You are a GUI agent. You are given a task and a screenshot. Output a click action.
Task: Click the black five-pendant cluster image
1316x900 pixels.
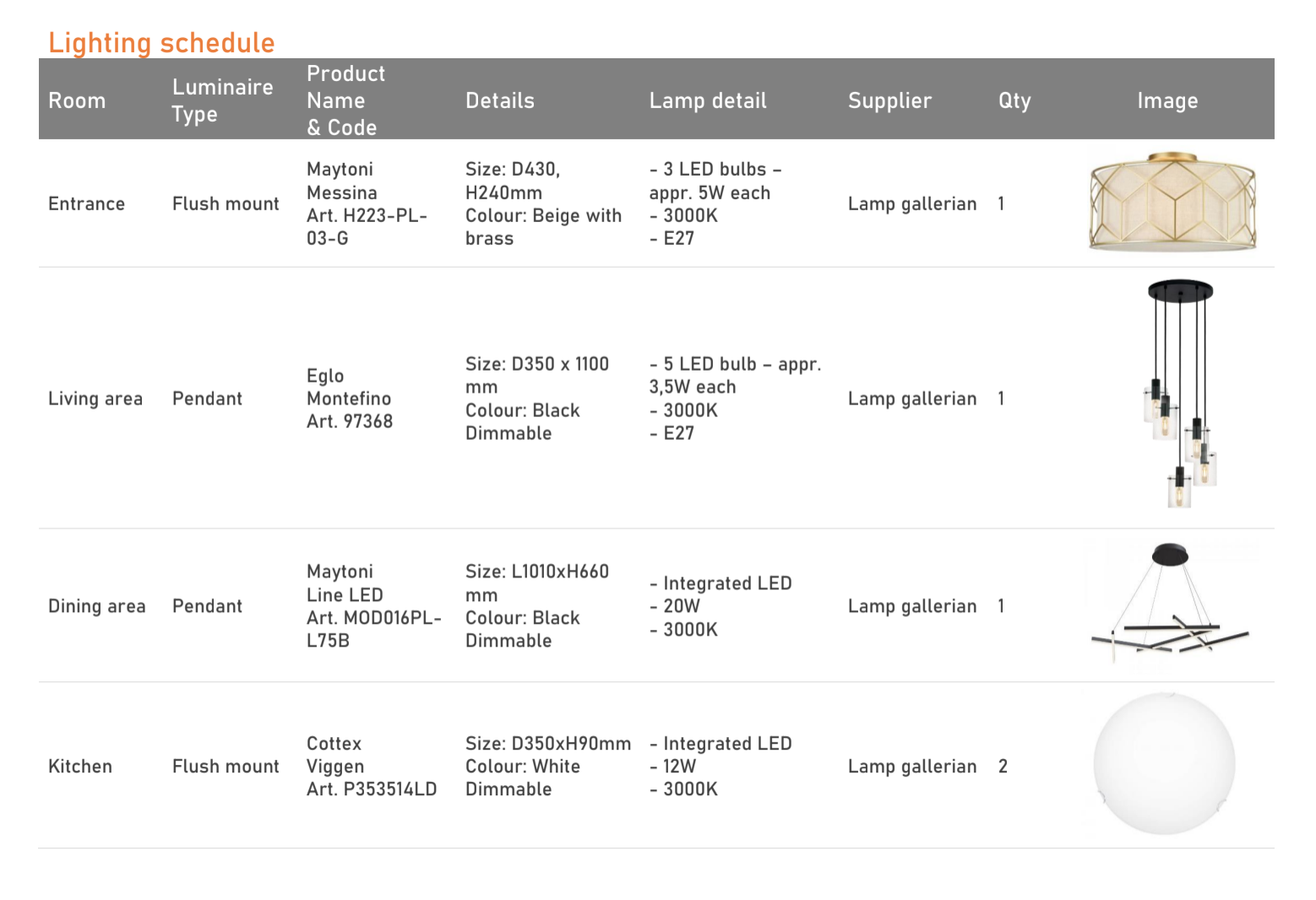1182,393
